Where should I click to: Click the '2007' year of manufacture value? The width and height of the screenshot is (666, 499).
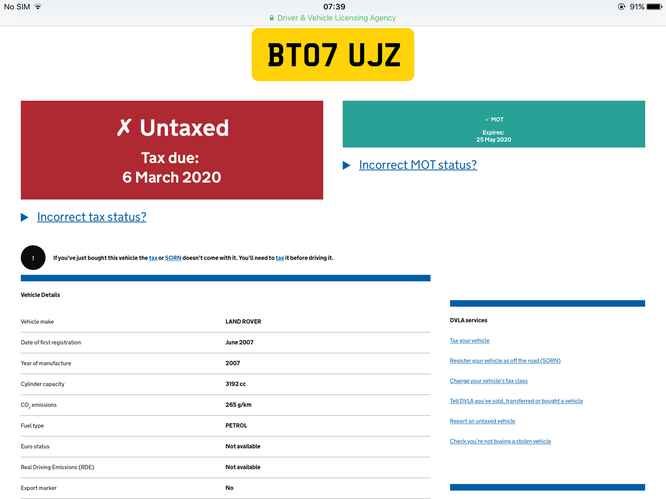tap(233, 363)
